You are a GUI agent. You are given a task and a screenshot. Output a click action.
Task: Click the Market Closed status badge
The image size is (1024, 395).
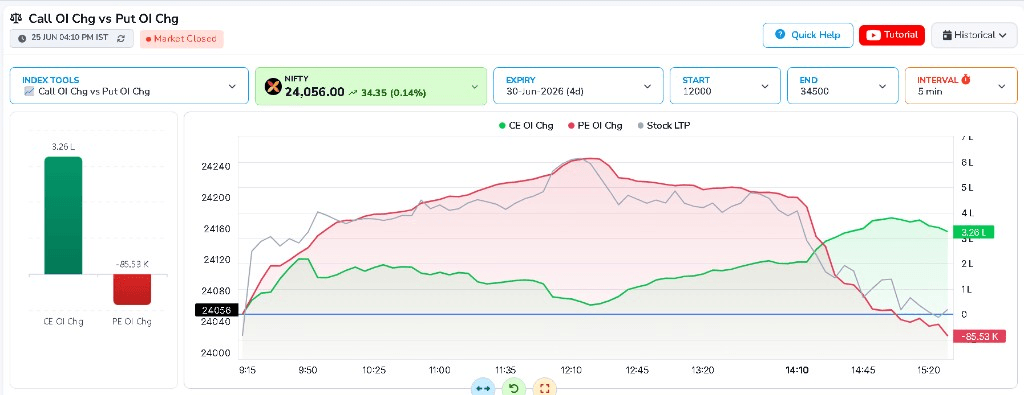182,39
